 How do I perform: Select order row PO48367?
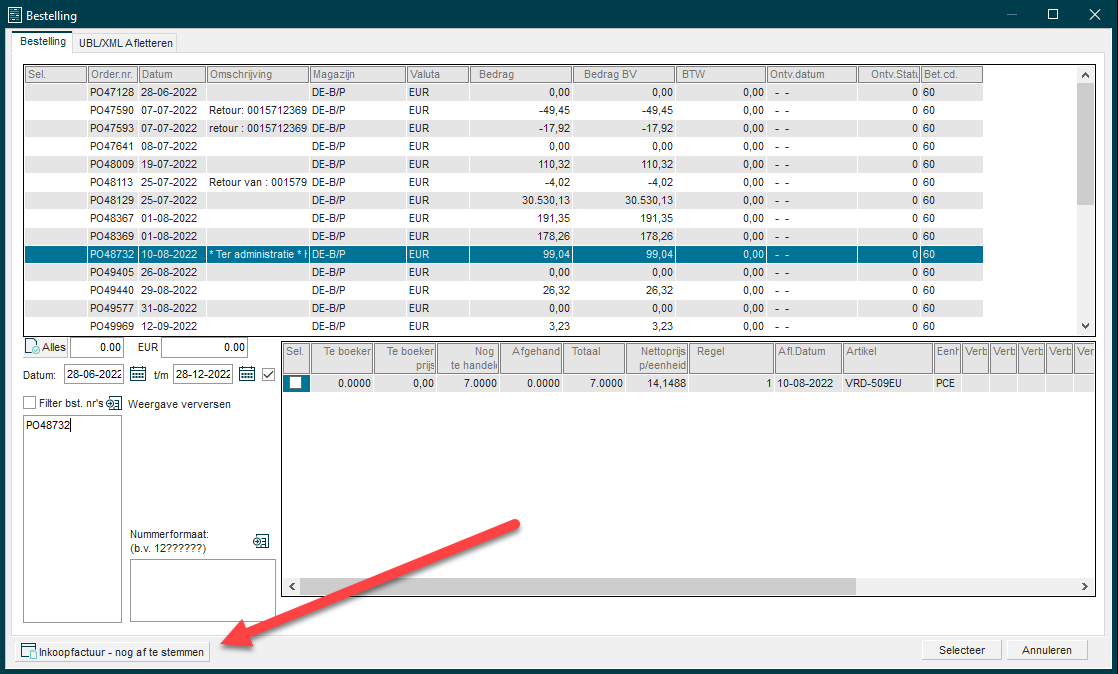(503, 218)
